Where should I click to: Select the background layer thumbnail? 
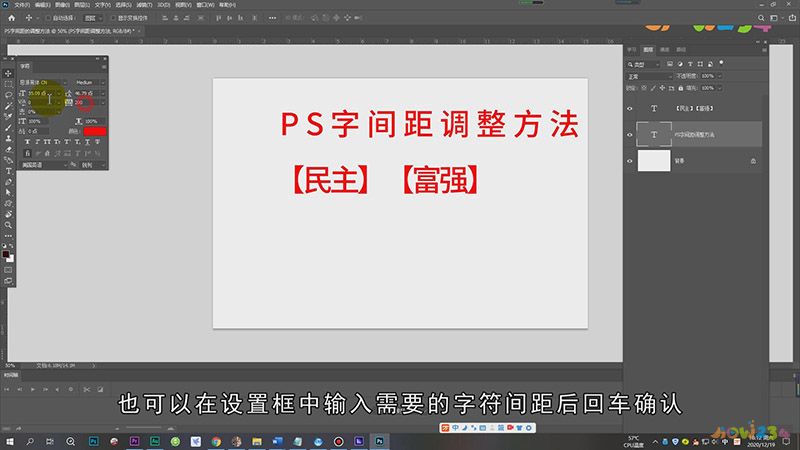coord(654,161)
